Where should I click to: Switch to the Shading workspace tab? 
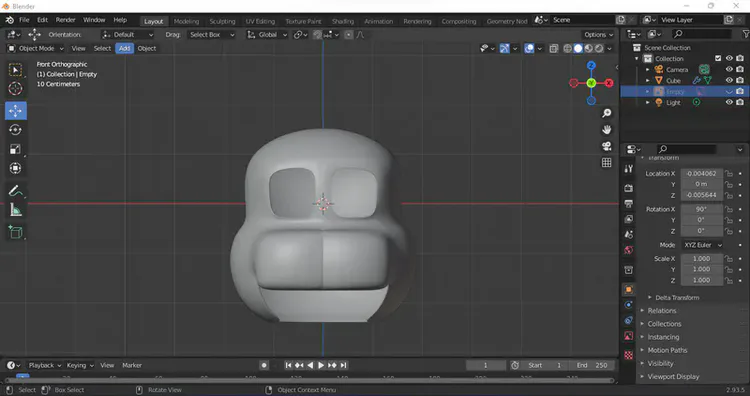coord(343,21)
